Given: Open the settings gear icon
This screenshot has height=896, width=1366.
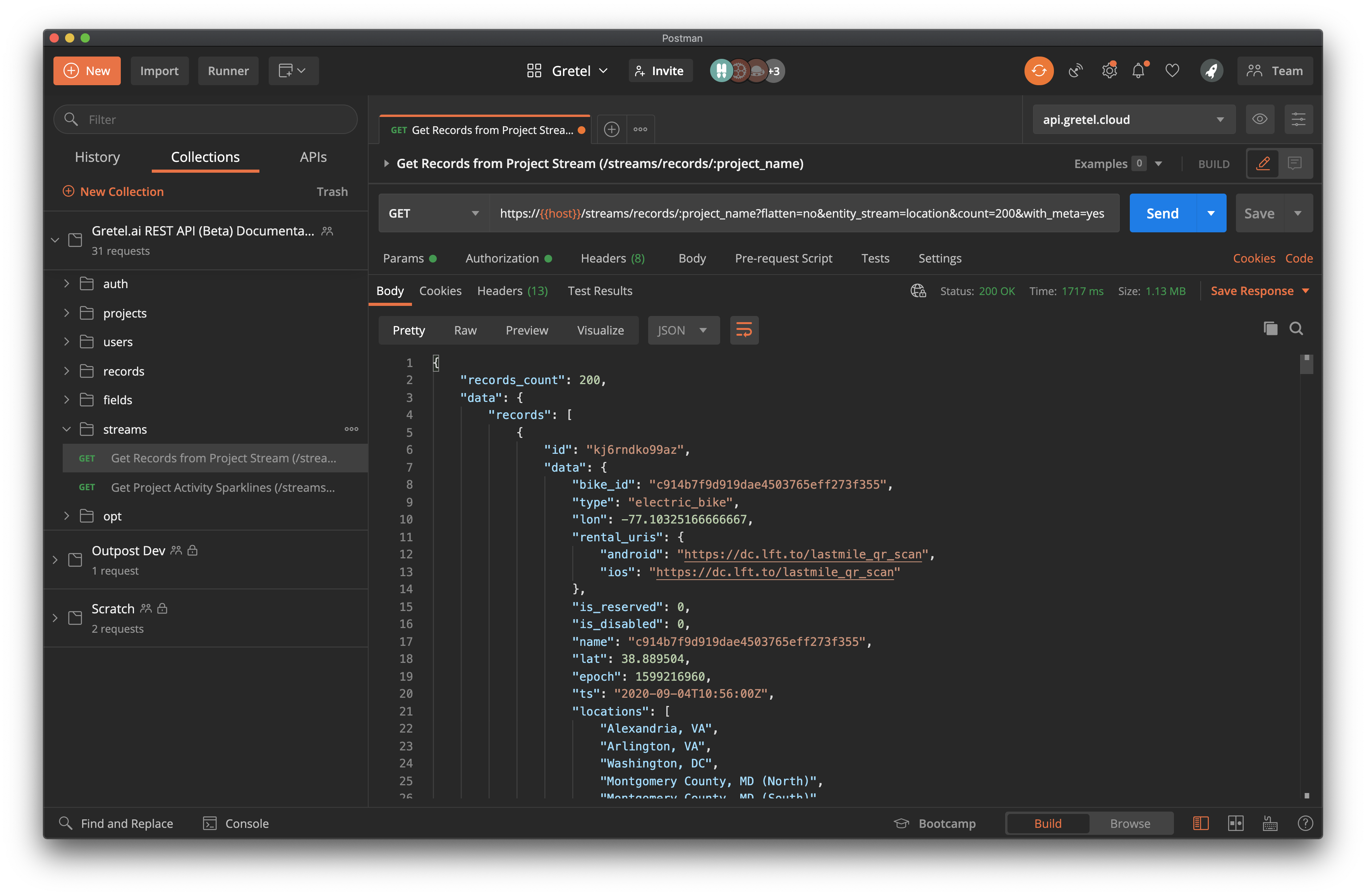Looking at the screenshot, I should pyautogui.click(x=1109, y=70).
